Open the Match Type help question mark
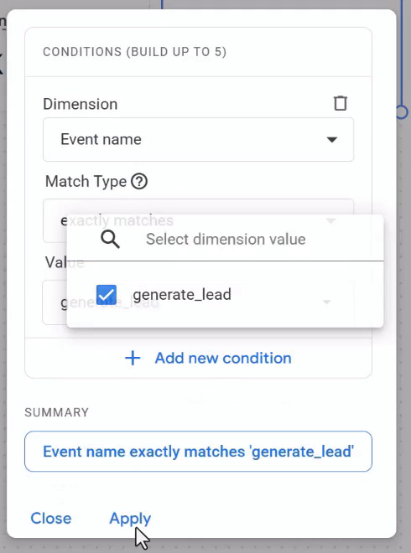The height and width of the screenshot is (553, 411). [139, 182]
